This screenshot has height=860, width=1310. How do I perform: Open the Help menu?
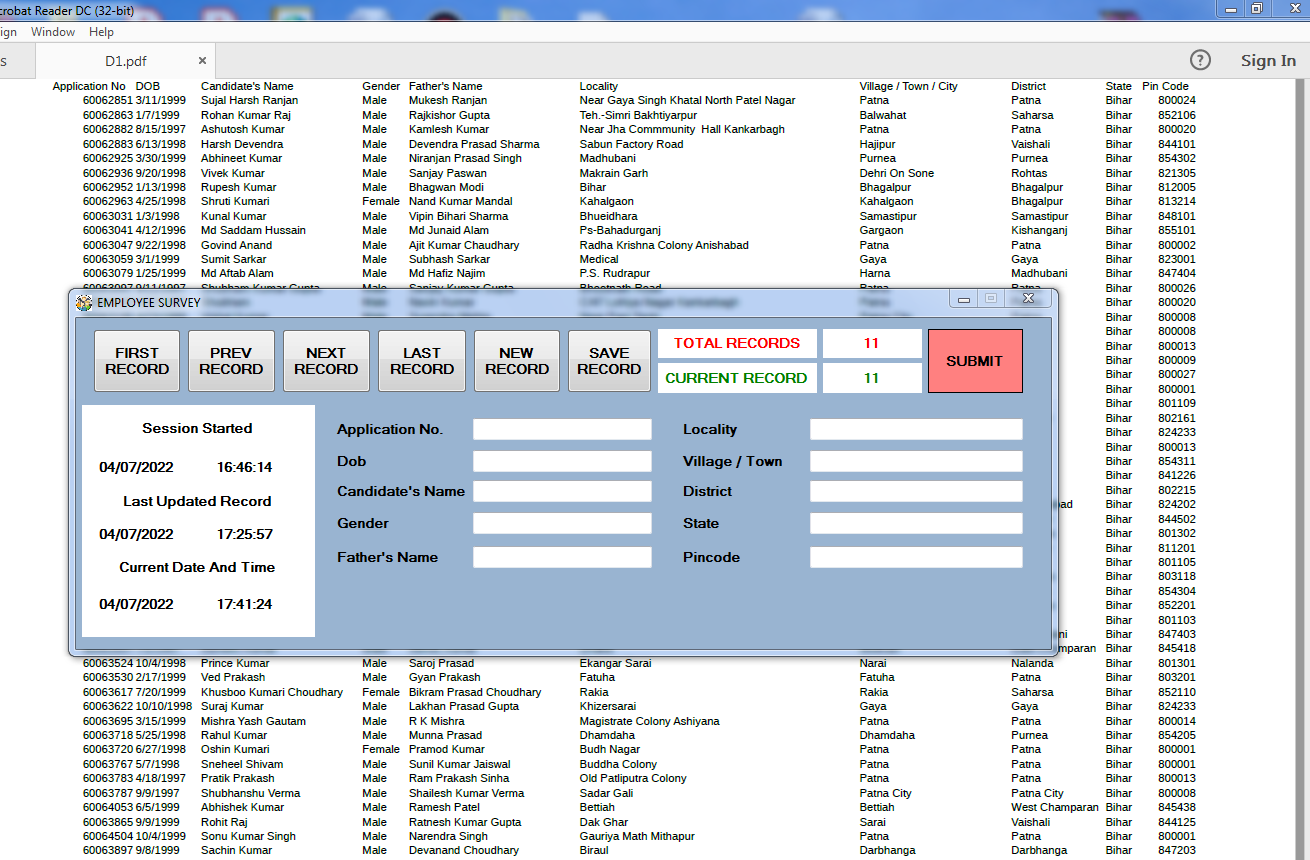101,31
